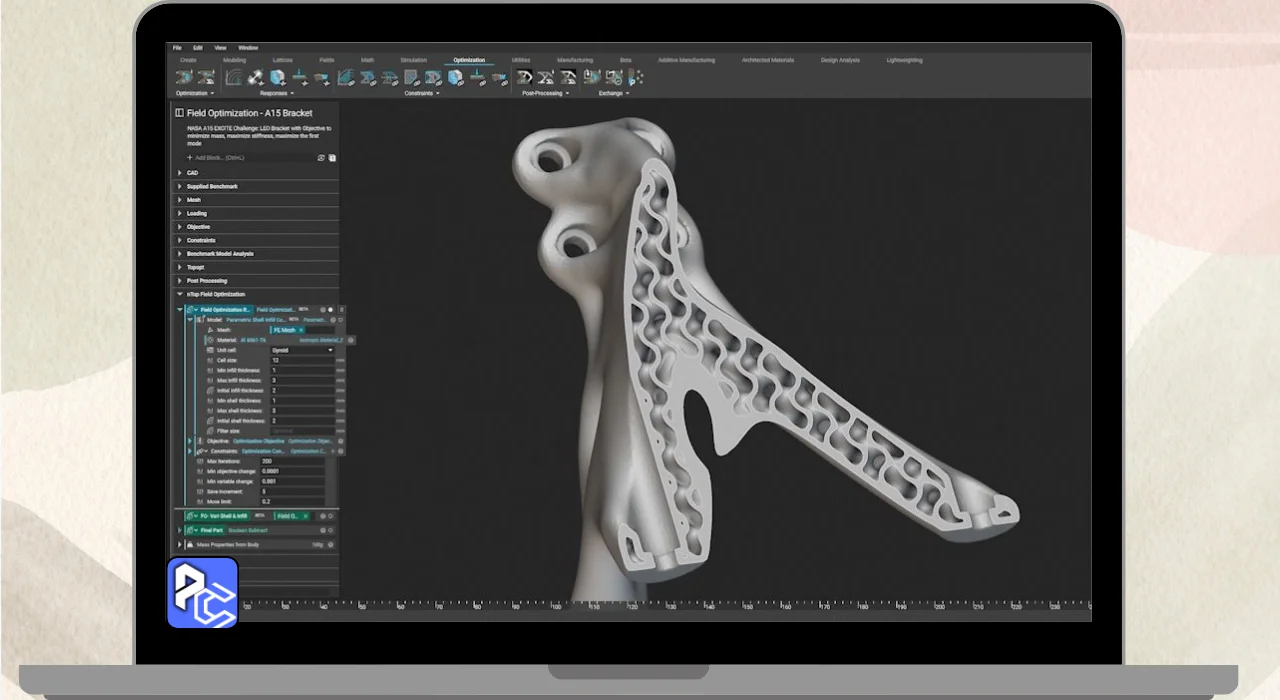Click the app logo badge in bottom-left
The image size is (1280, 700).
(202, 593)
